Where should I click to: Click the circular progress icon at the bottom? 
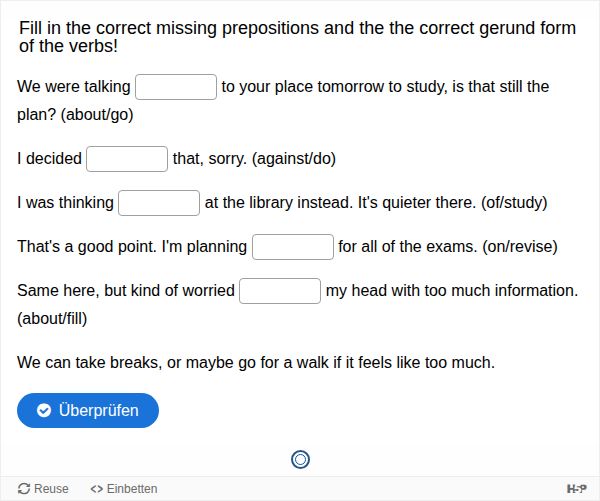point(300,459)
